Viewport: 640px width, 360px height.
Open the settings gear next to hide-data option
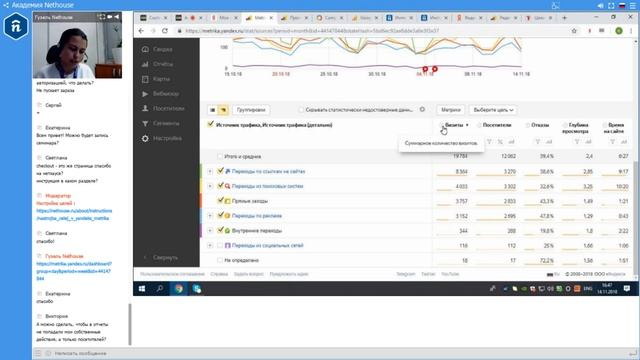click(422, 109)
